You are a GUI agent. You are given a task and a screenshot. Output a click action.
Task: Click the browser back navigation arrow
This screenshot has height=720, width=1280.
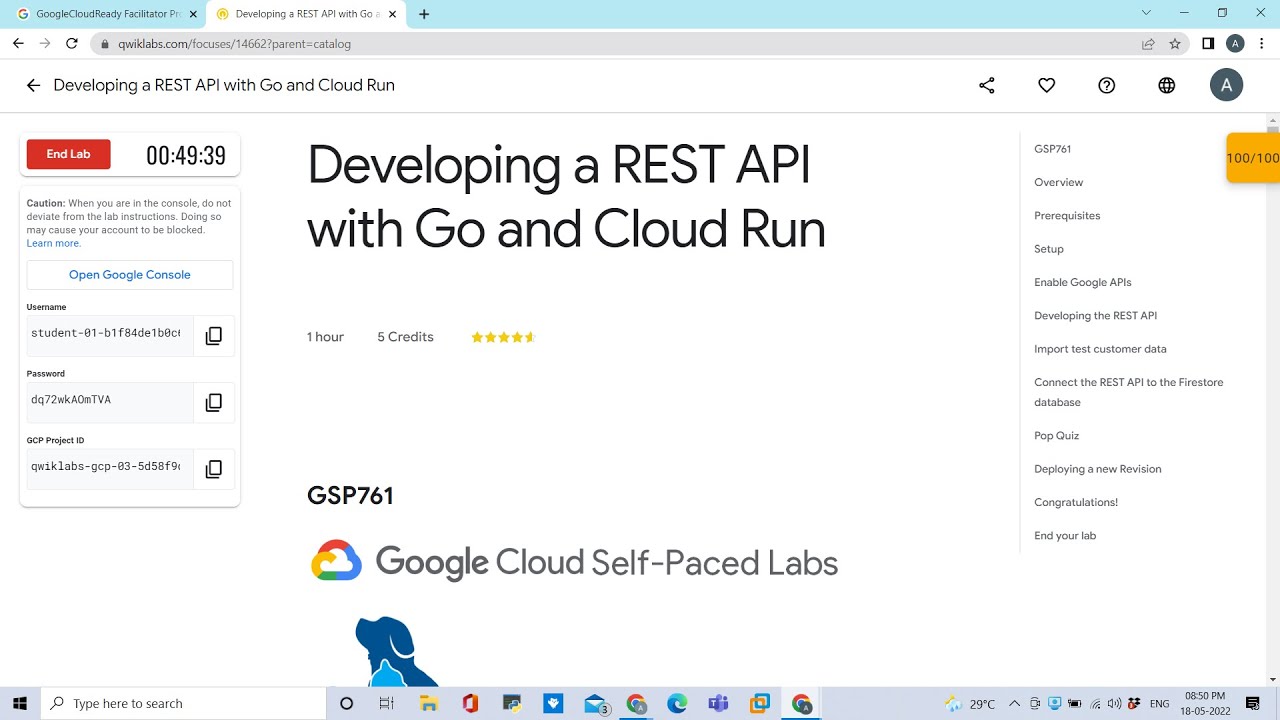18,44
